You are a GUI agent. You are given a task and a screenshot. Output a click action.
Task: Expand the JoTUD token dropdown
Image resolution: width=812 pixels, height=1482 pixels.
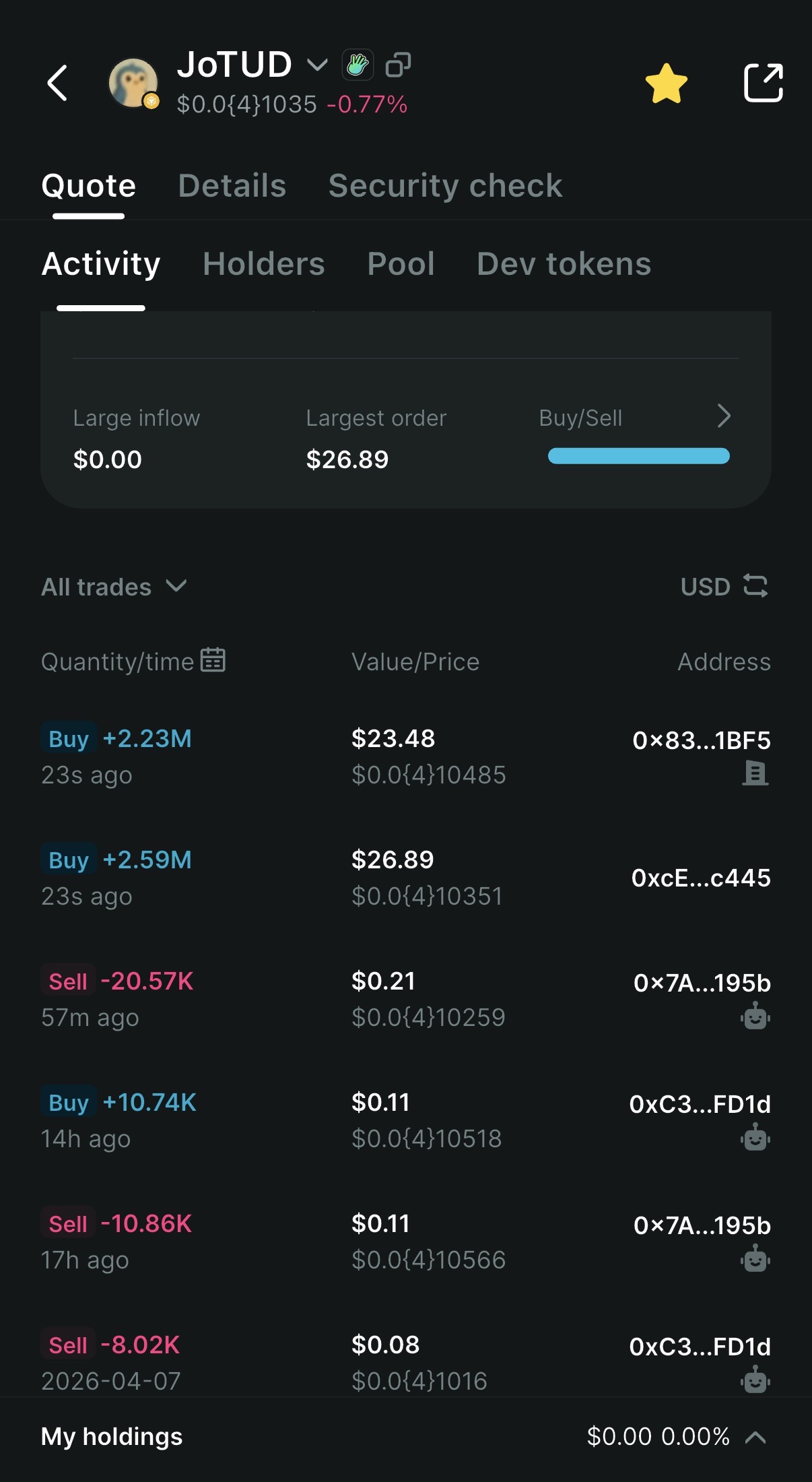click(317, 65)
